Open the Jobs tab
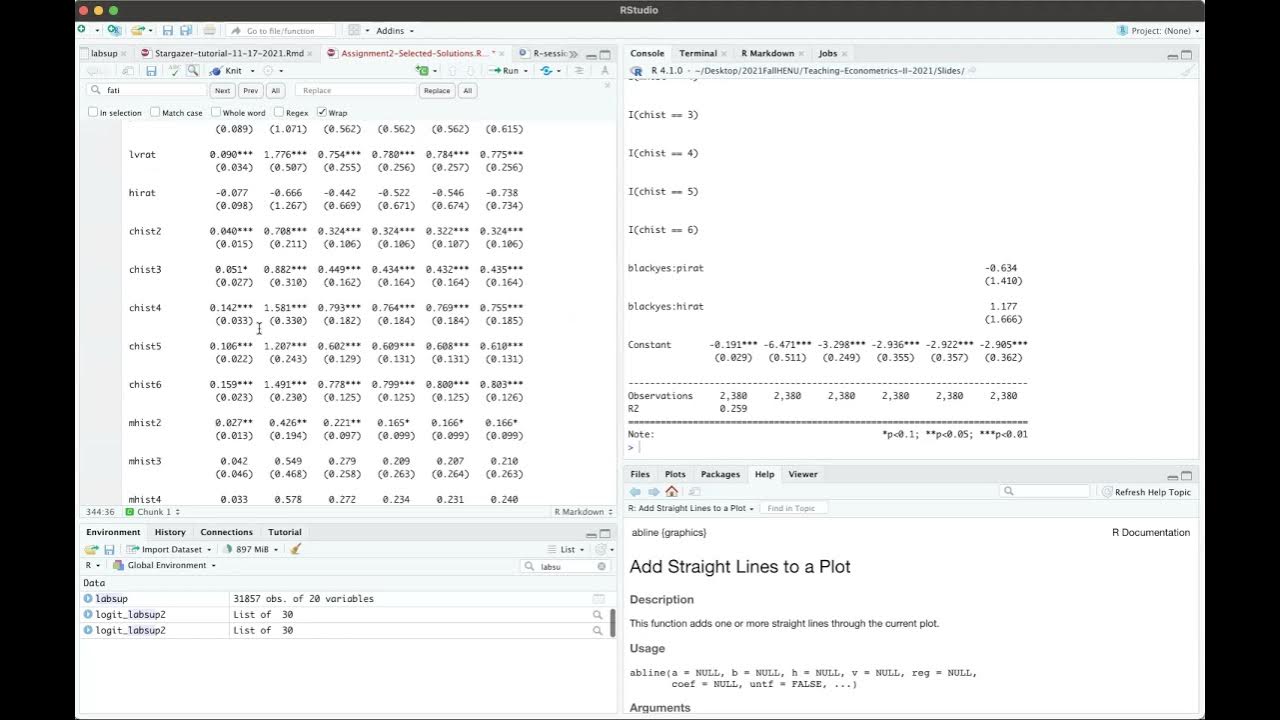Image resolution: width=1280 pixels, height=720 pixels. pyautogui.click(x=828, y=53)
